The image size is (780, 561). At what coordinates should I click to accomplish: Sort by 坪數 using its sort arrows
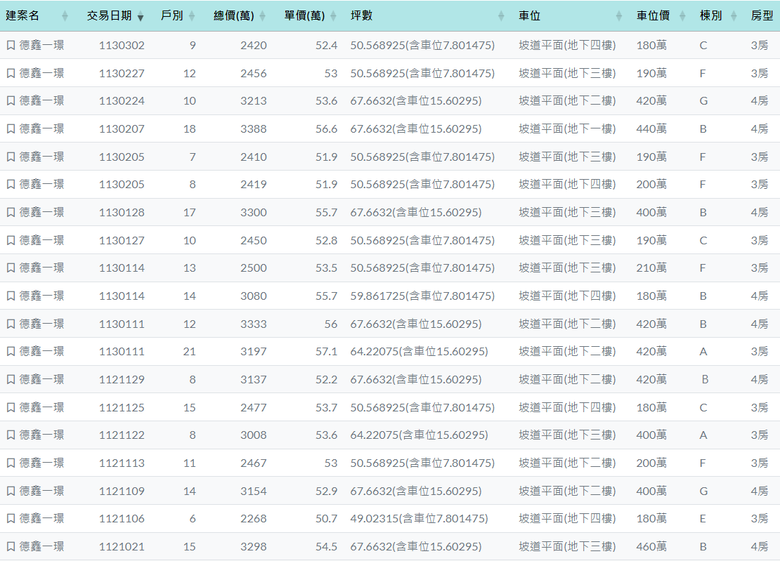pos(501,16)
